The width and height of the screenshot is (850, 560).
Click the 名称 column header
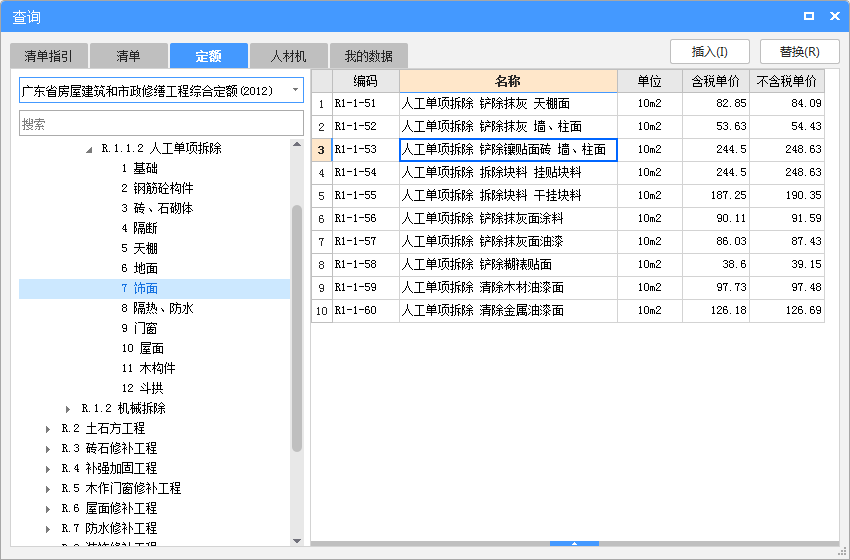(508, 81)
